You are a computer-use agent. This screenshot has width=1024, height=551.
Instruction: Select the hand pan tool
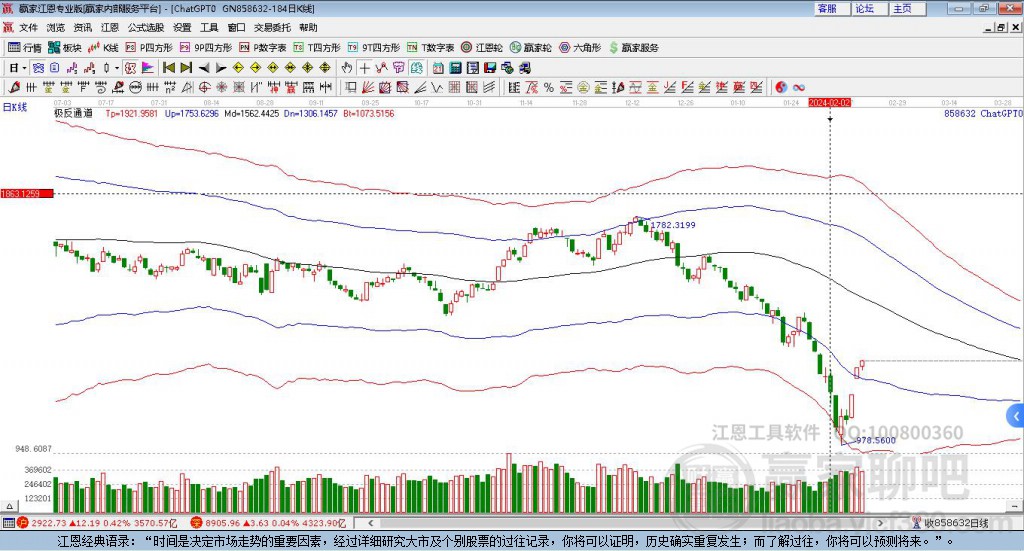[347, 68]
